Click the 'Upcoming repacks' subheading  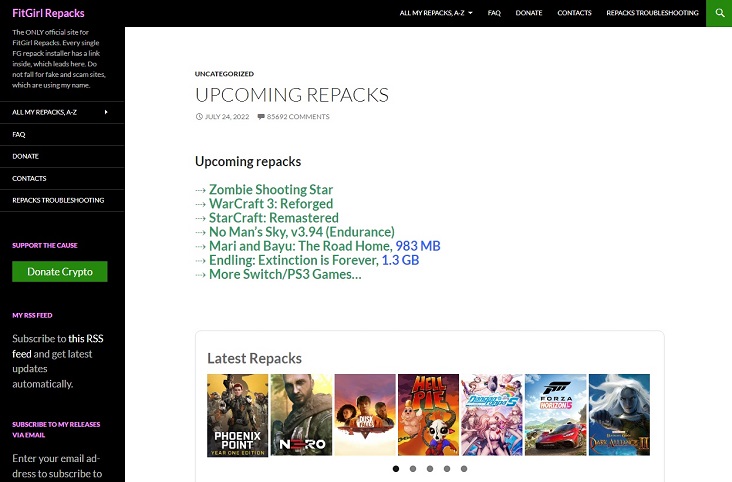click(248, 162)
